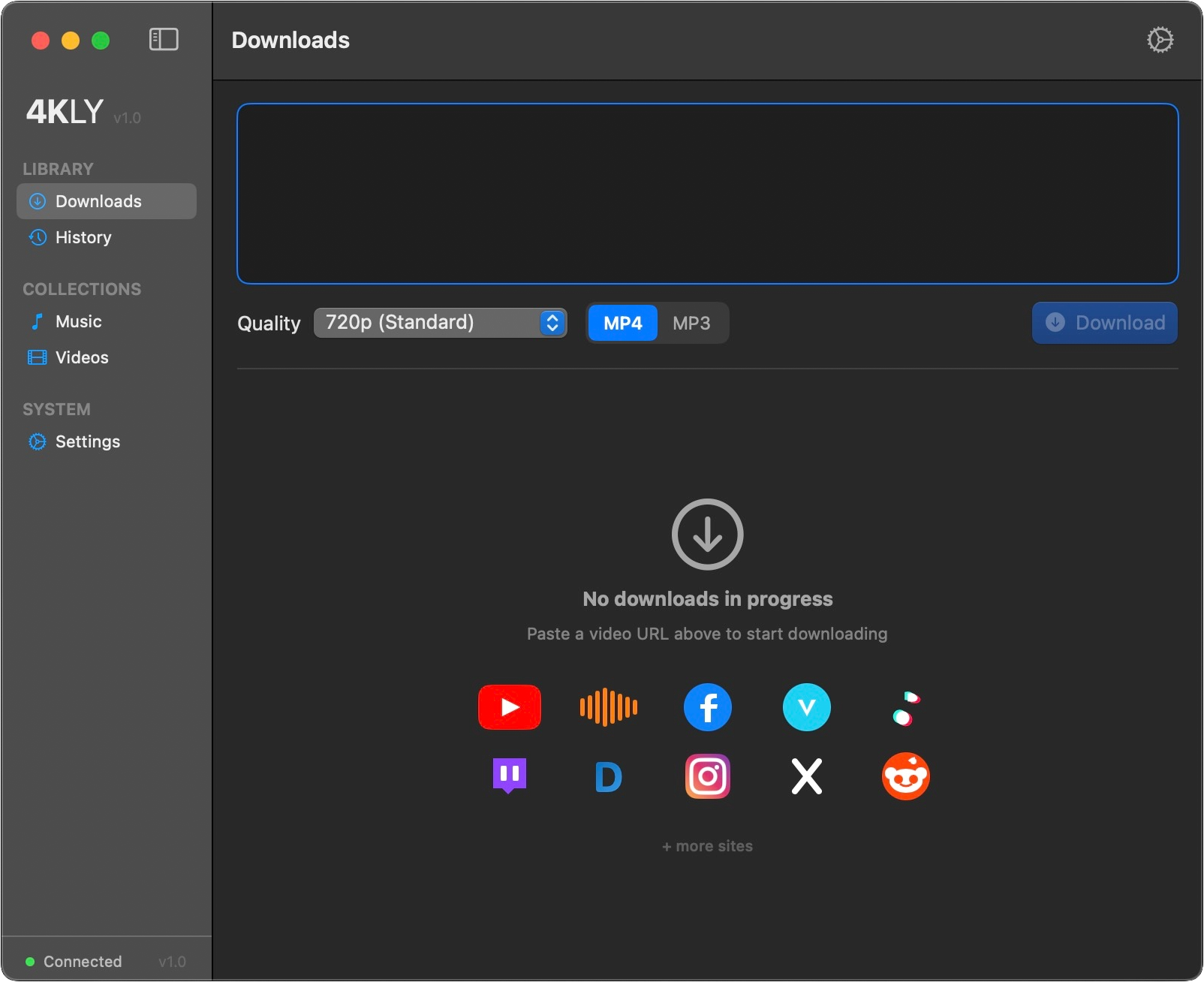Click the YouTube site icon
The height and width of the screenshot is (982, 1204).
tap(510, 707)
